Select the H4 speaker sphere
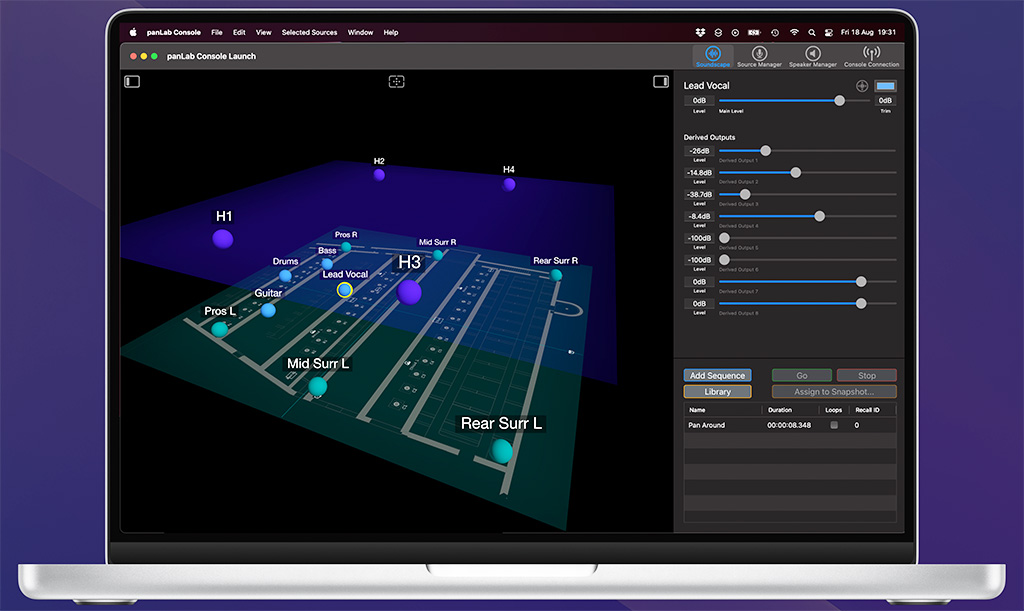Image resolution: width=1024 pixels, height=611 pixels. tap(509, 185)
